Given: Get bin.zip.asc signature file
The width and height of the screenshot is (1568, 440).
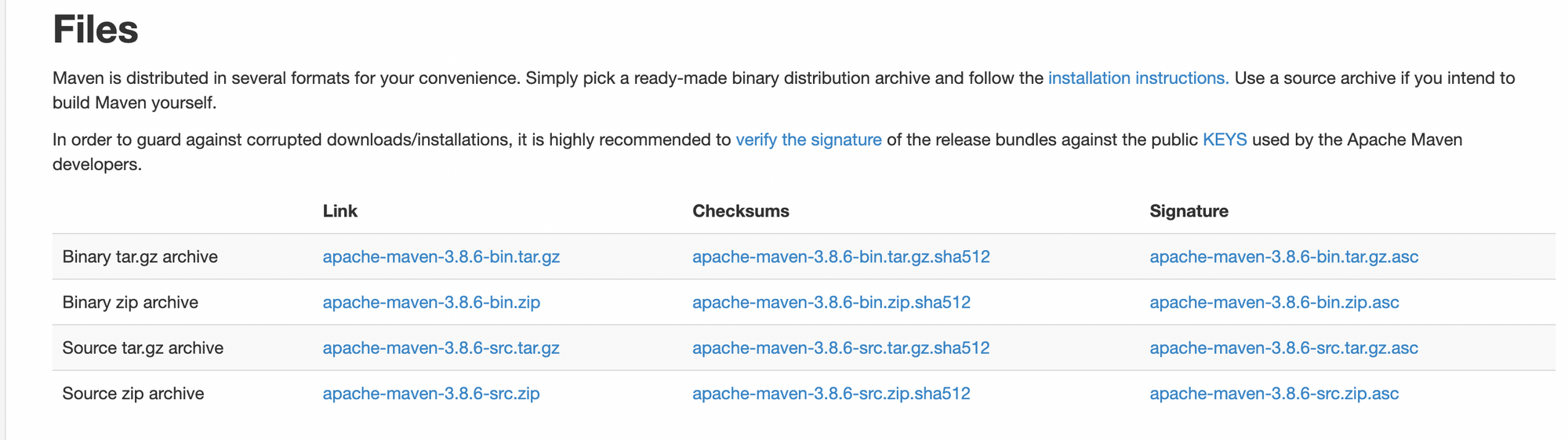Looking at the screenshot, I should pos(1274,302).
